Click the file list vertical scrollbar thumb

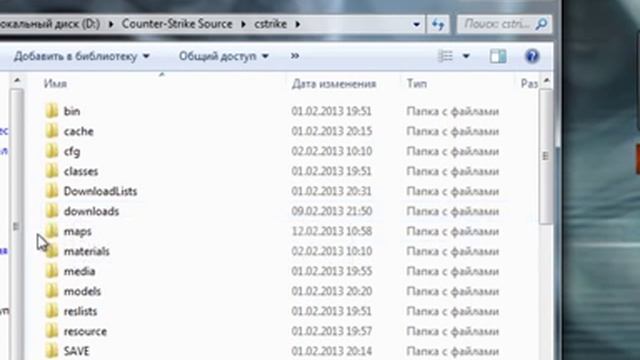546,156
